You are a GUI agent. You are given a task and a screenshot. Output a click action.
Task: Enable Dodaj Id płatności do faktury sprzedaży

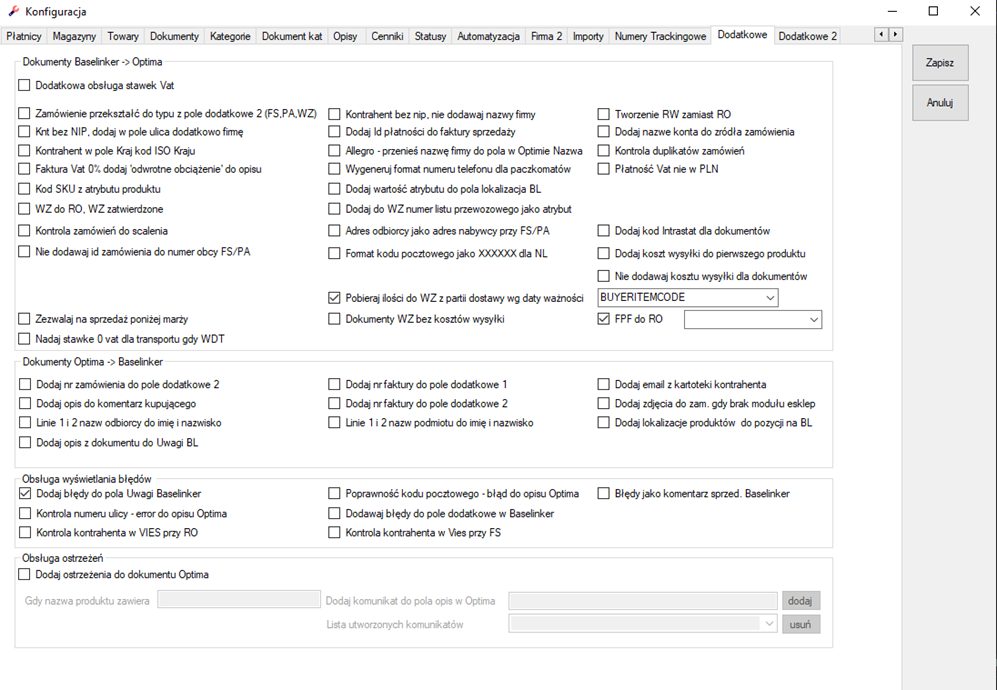coord(334,132)
